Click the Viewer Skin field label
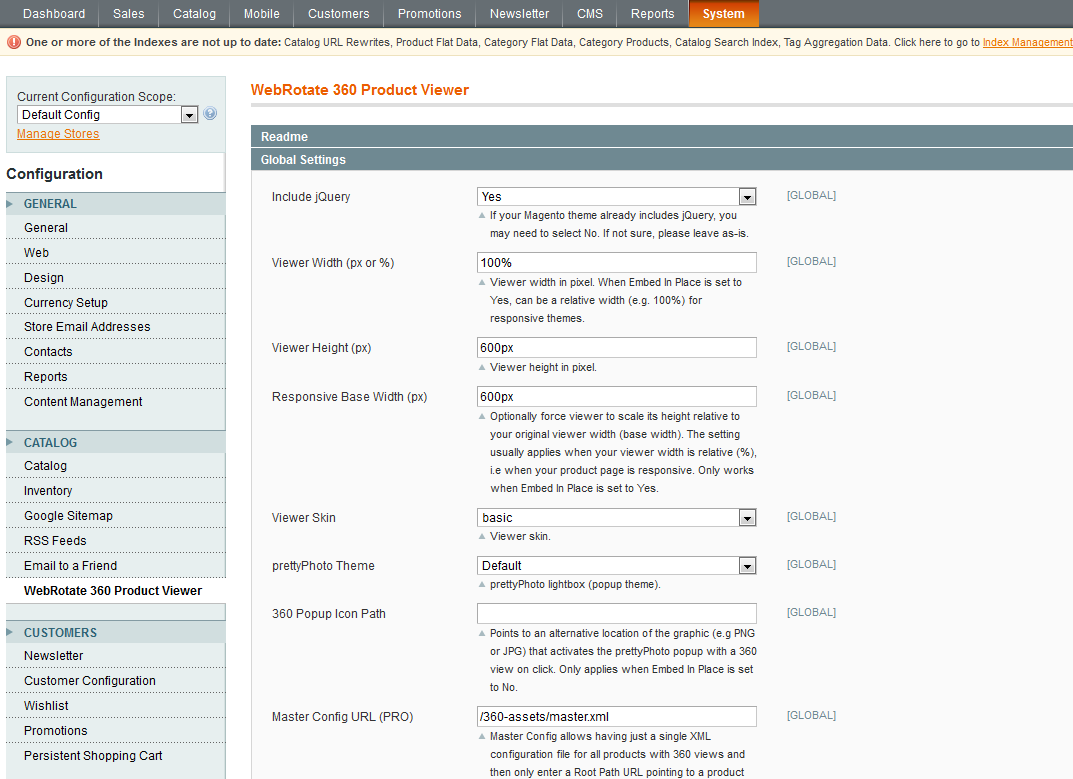1073x779 pixels. tap(304, 518)
